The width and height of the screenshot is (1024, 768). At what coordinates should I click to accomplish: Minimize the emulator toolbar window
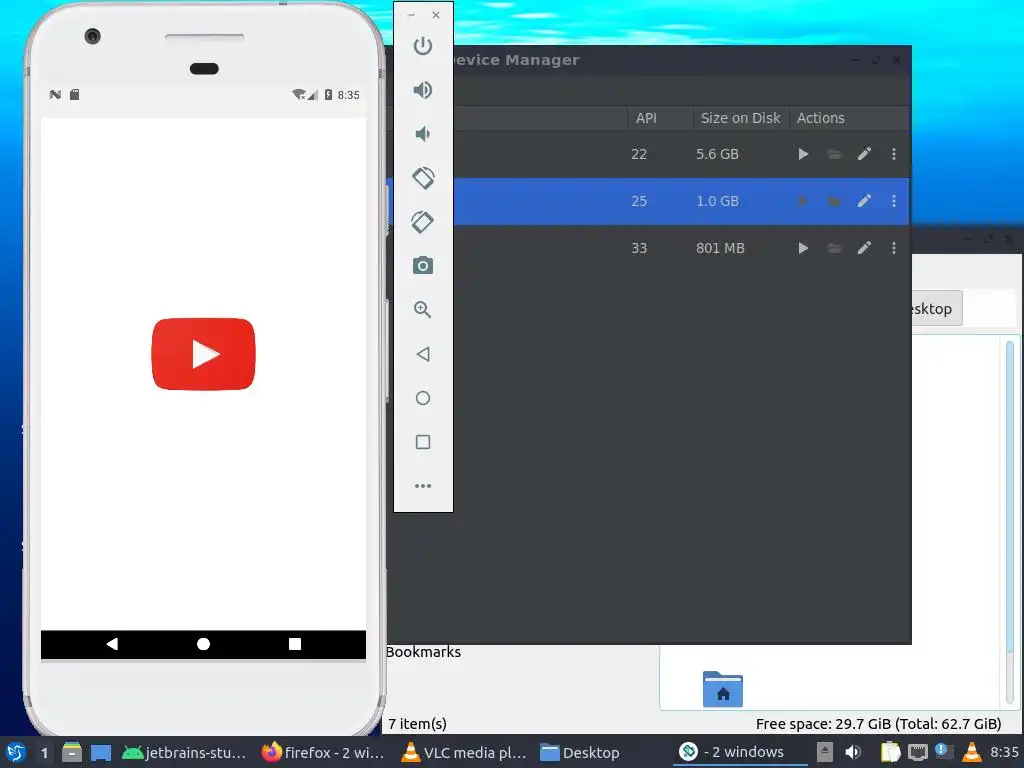point(411,14)
